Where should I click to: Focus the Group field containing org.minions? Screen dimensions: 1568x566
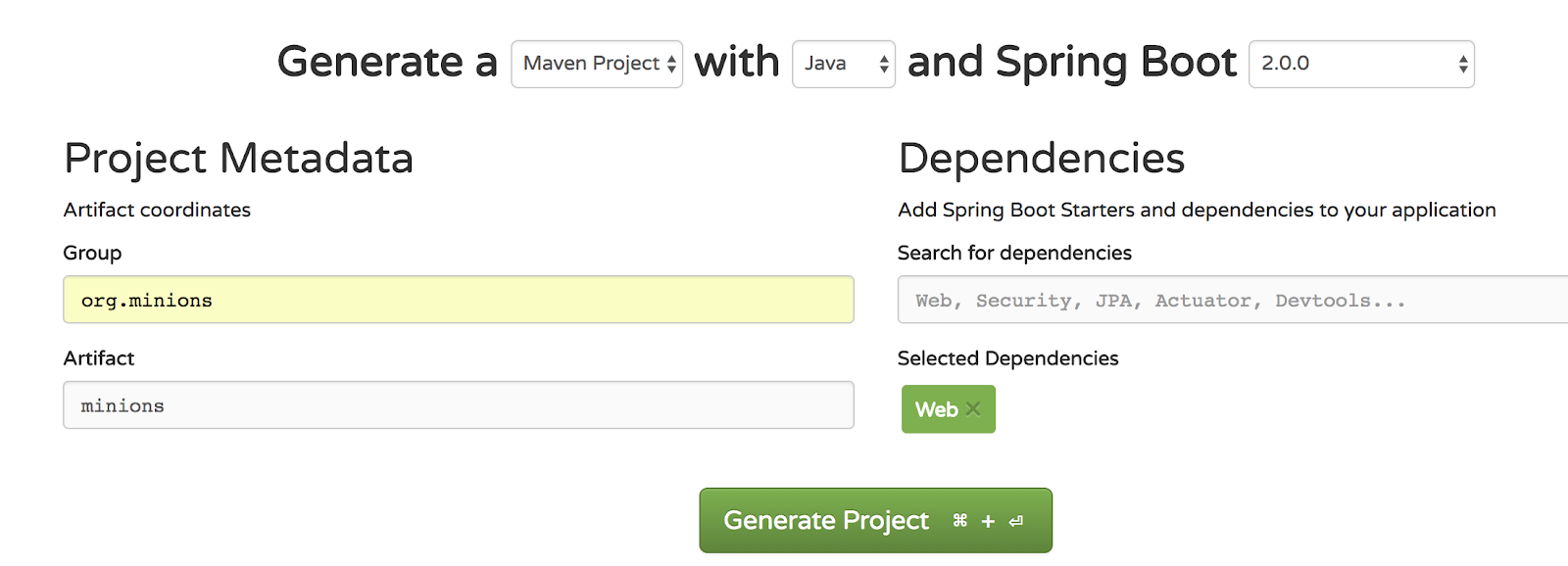click(458, 300)
